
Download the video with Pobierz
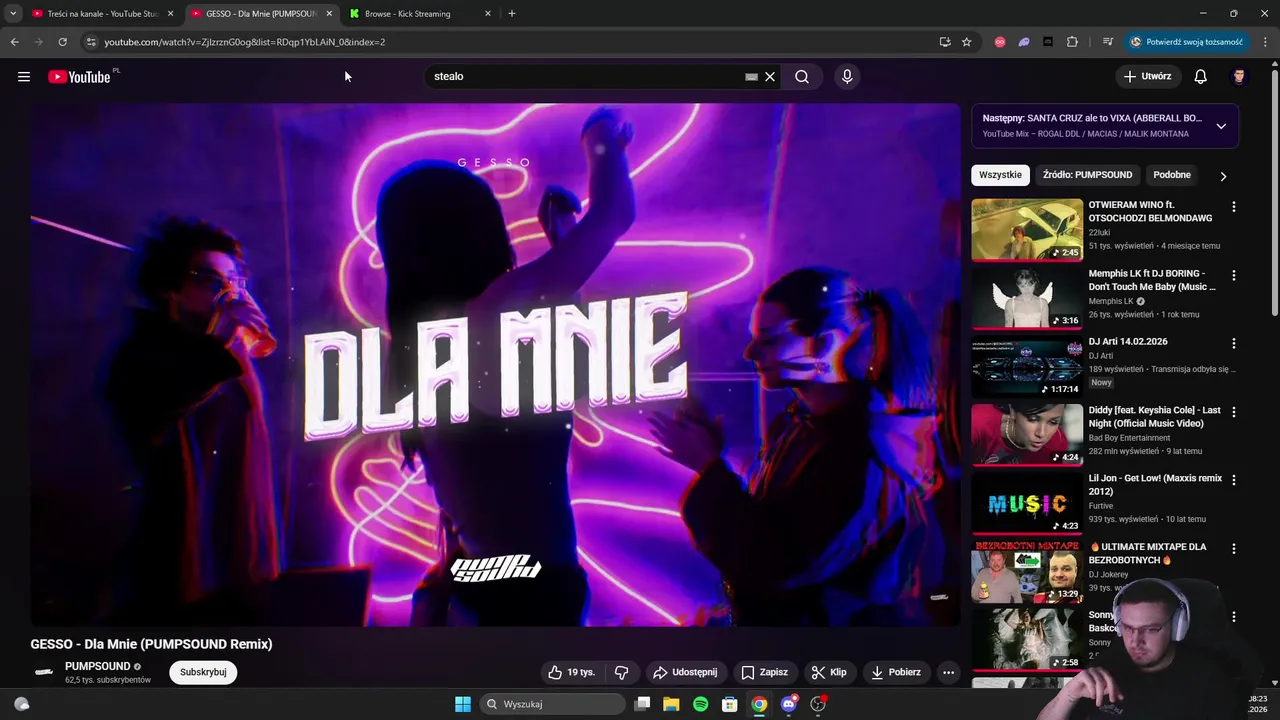[896, 672]
